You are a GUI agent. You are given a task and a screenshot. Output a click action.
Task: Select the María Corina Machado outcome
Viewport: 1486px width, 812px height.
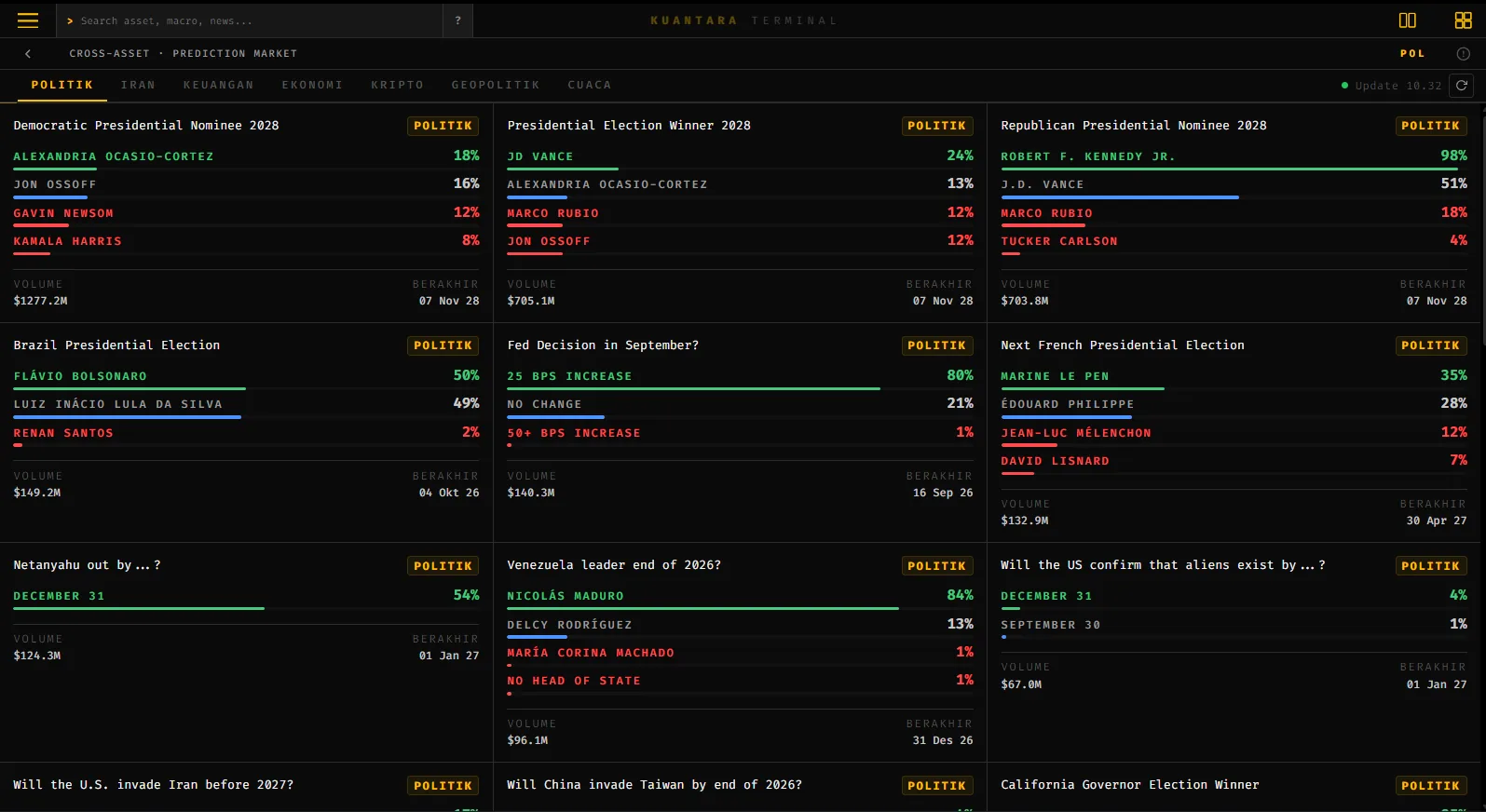point(740,654)
